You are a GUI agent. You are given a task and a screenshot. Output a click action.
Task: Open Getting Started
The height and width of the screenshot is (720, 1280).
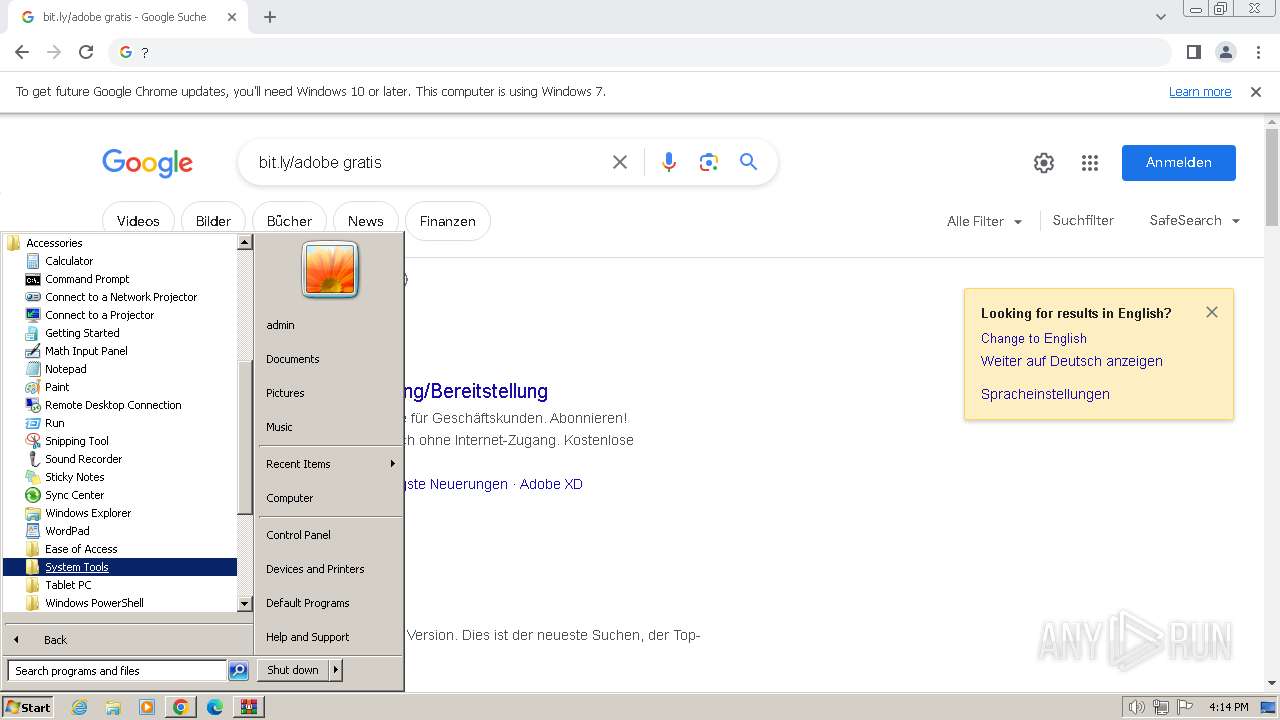click(x=82, y=333)
